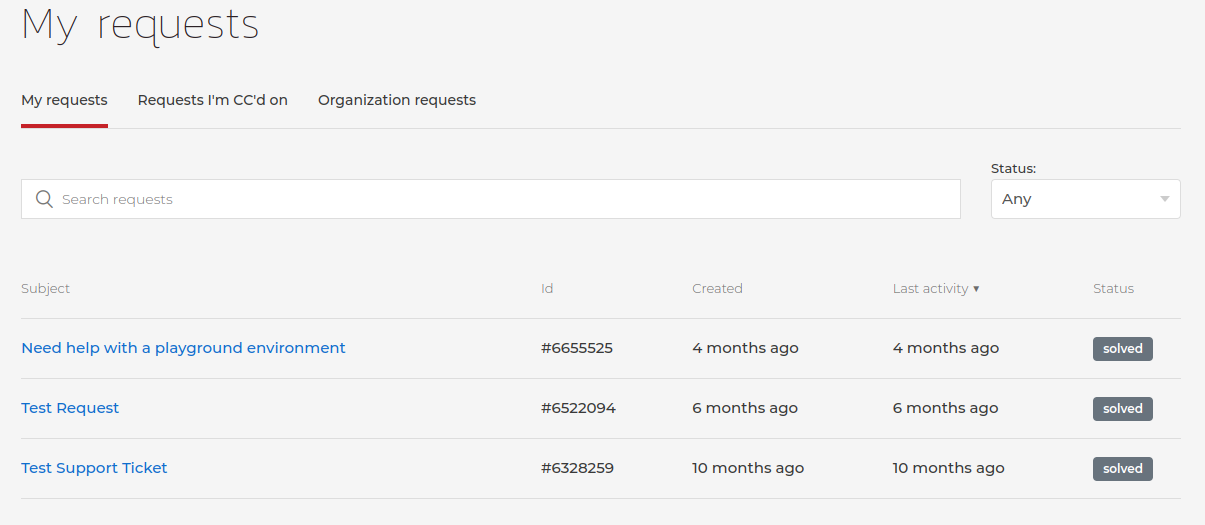Click solved badge for request #6328259
The image size is (1205, 525).
point(1122,468)
